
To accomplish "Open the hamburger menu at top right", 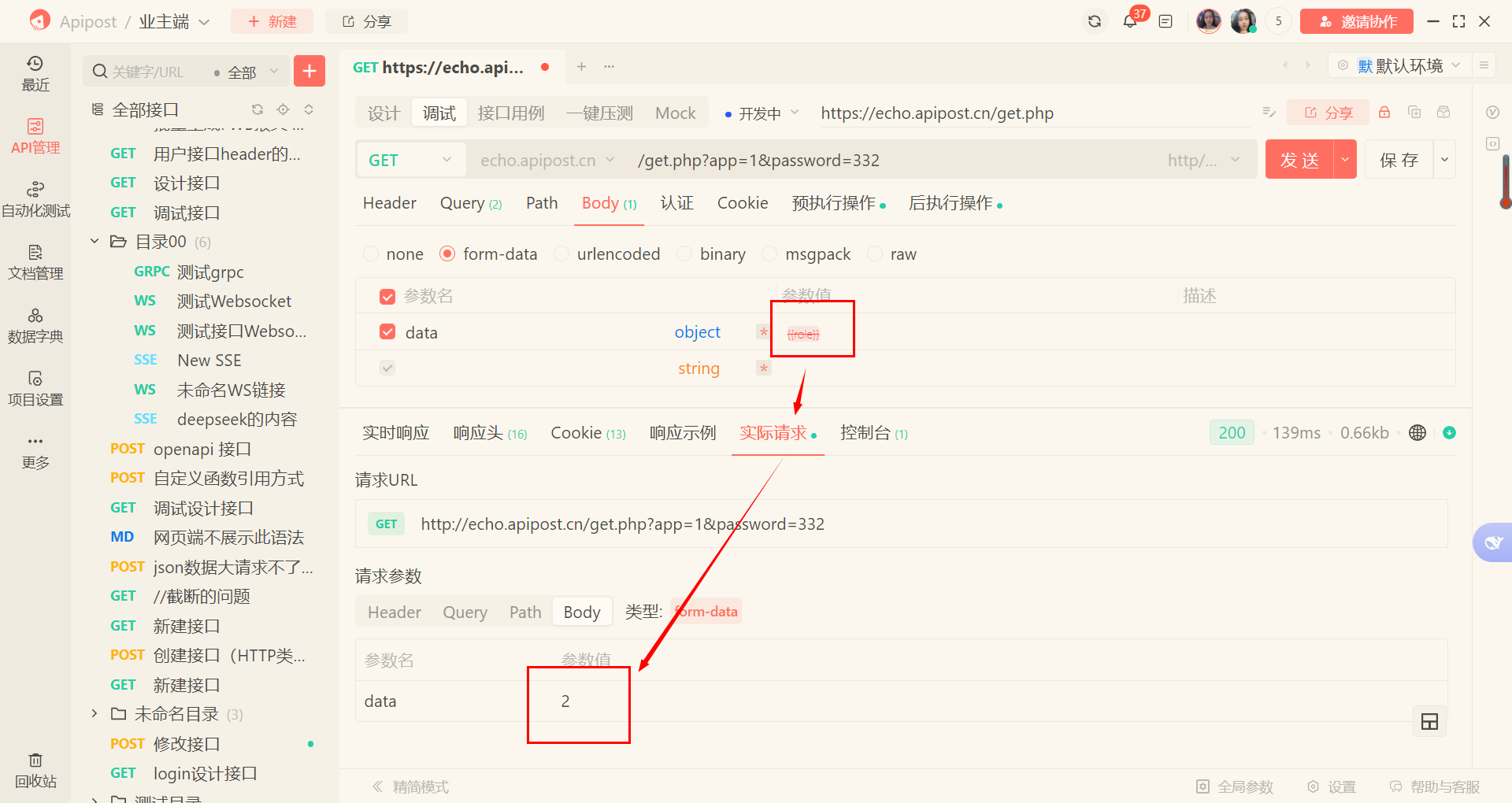I will [1484, 65].
